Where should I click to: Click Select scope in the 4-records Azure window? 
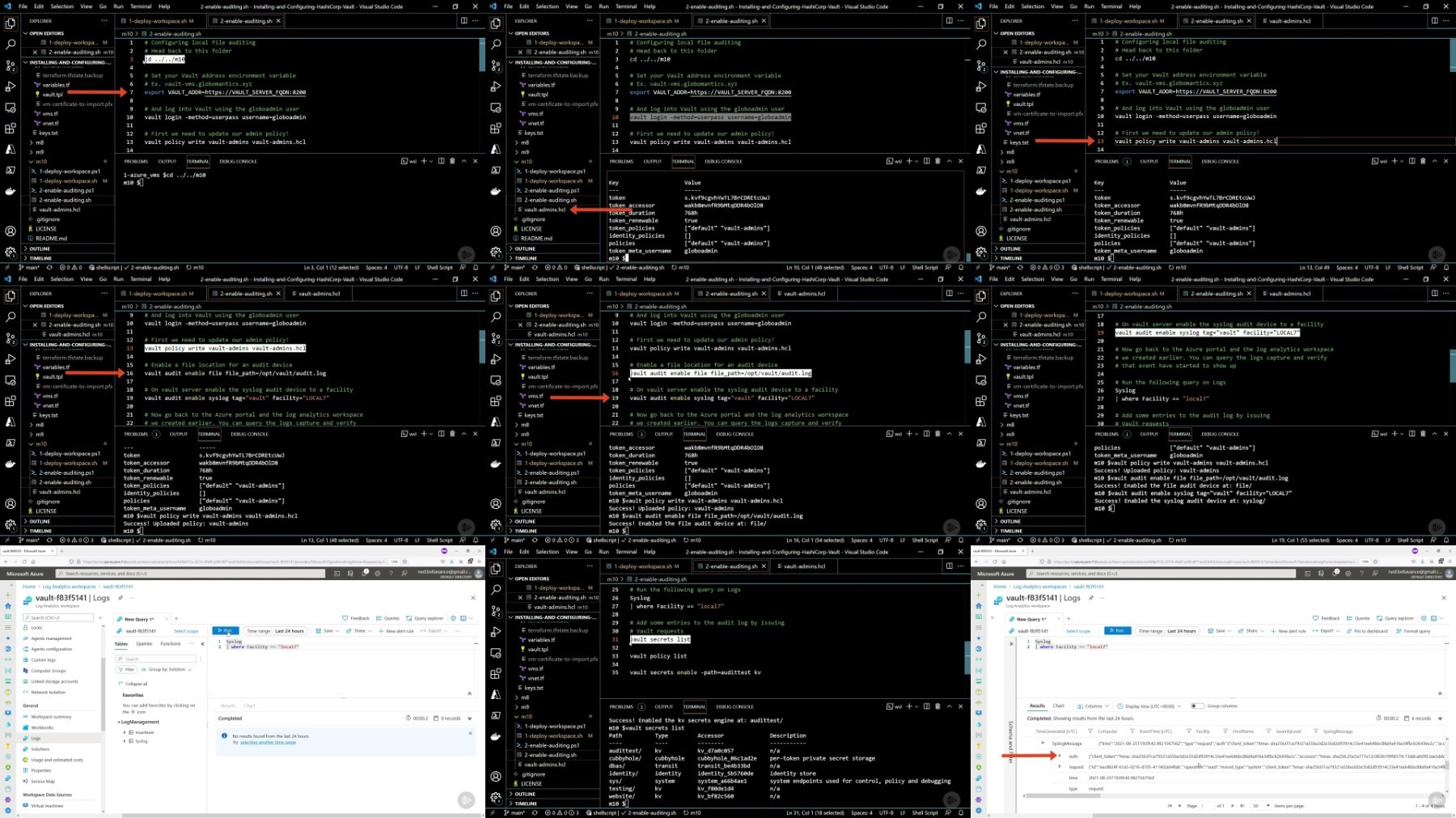(x=1078, y=631)
